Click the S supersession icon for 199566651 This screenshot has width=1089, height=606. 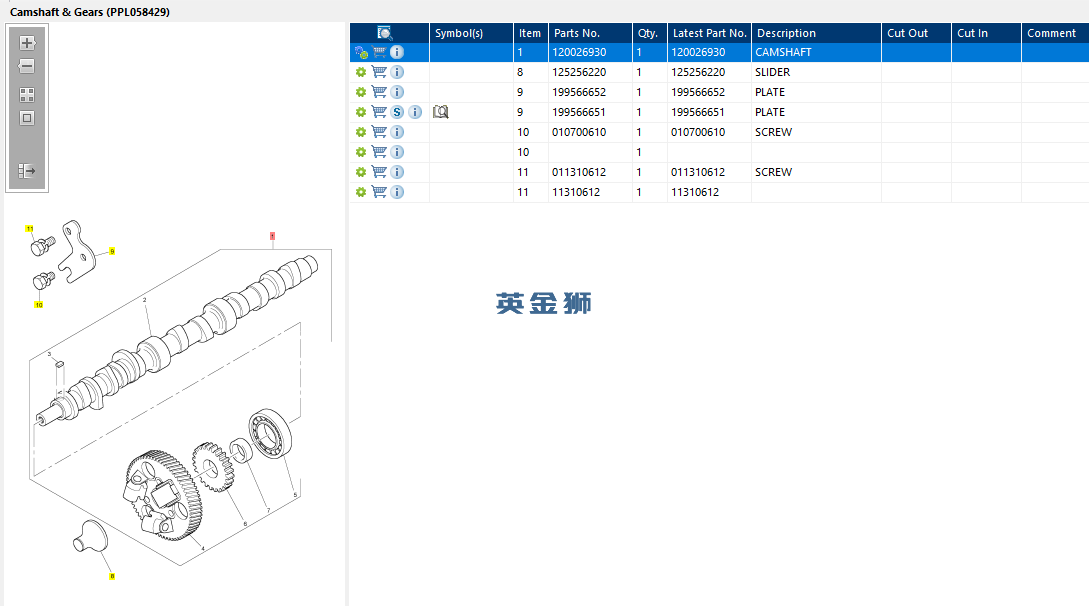(397, 112)
